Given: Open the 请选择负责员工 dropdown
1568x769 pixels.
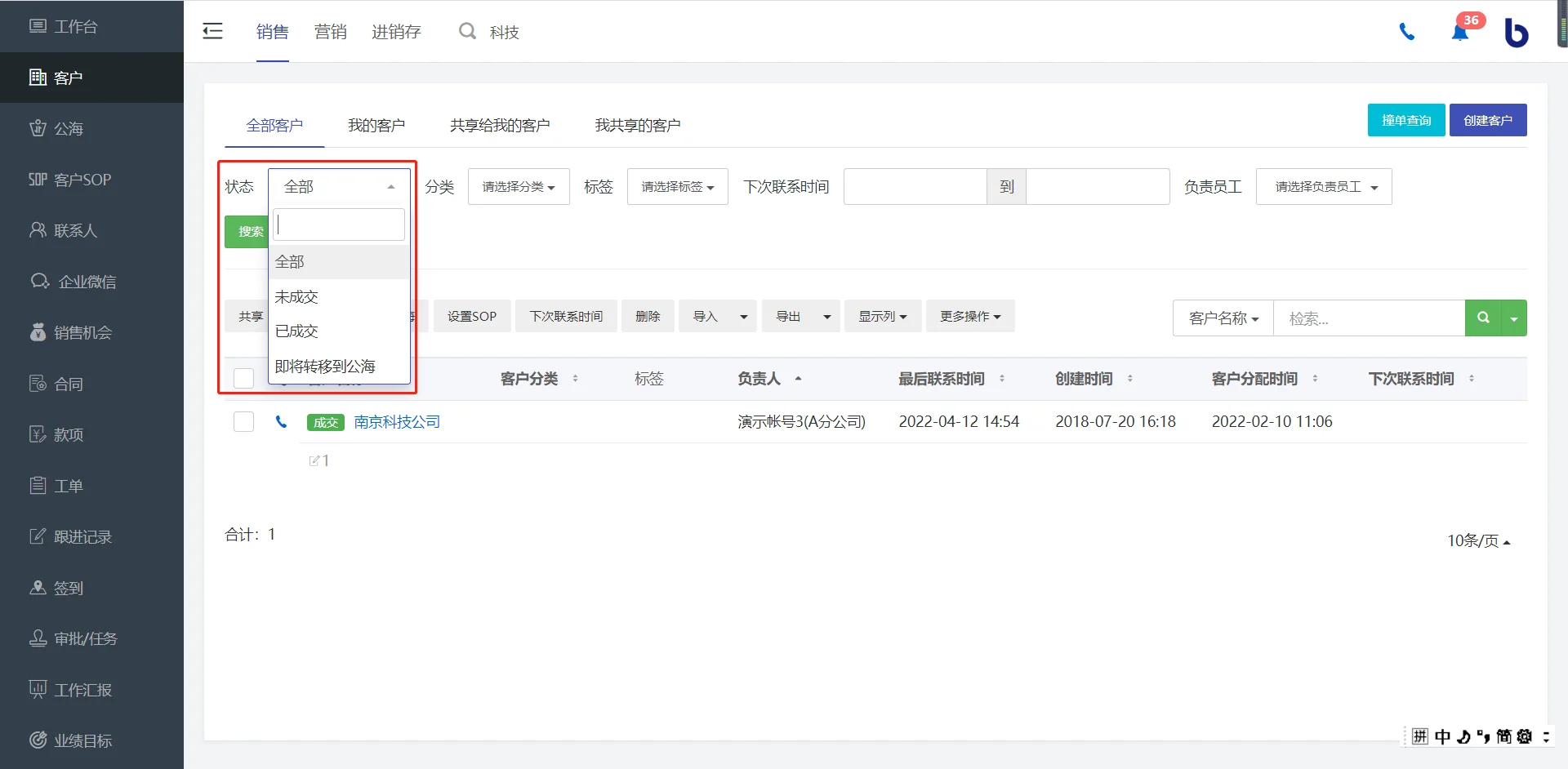Looking at the screenshot, I should 1324,187.
